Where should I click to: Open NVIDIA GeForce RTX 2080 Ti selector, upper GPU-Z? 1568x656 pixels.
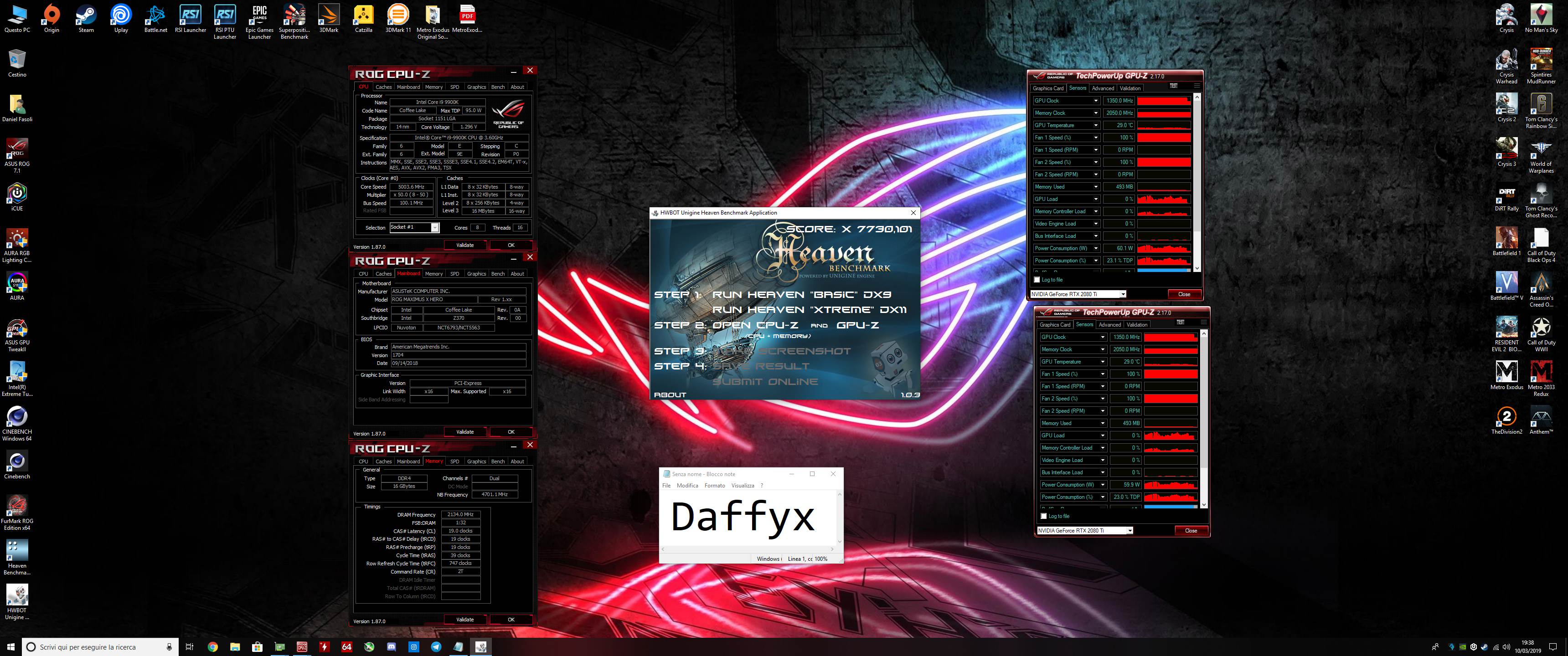(x=1078, y=294)
